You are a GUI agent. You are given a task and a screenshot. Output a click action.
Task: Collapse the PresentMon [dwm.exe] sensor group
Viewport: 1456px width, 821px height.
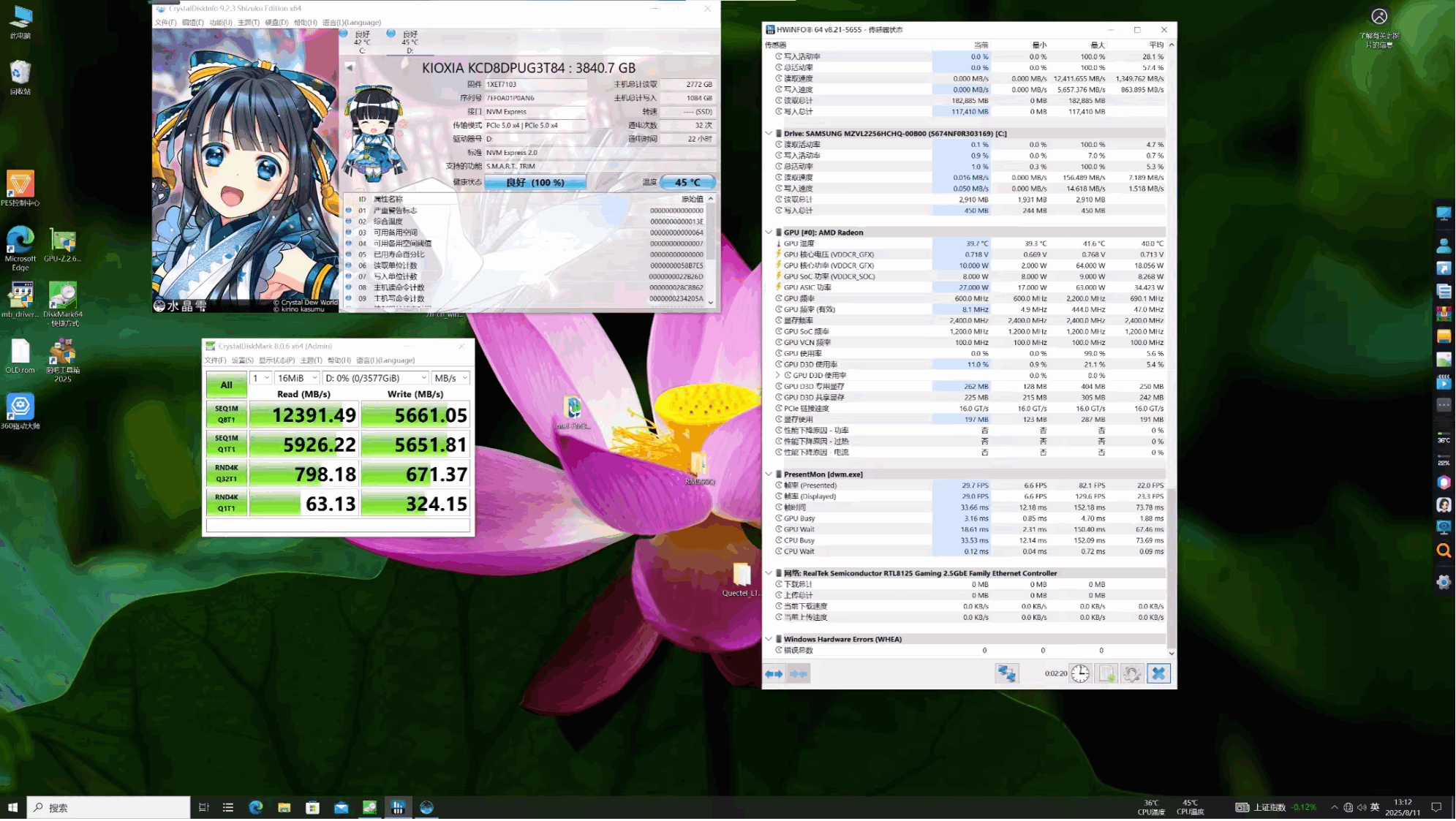point(769,474)
